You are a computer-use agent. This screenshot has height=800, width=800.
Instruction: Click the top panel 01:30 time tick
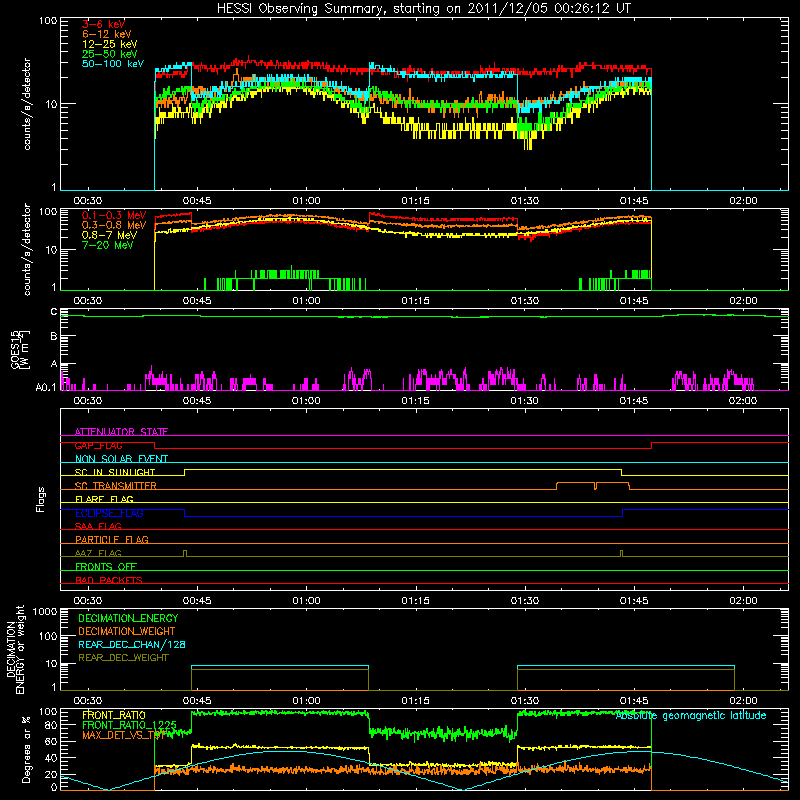tap(524, 201)
